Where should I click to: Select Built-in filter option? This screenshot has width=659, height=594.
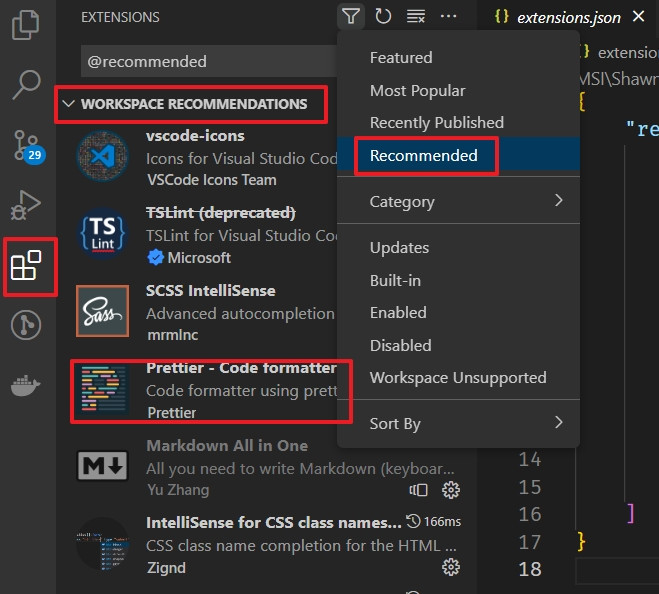458,280
